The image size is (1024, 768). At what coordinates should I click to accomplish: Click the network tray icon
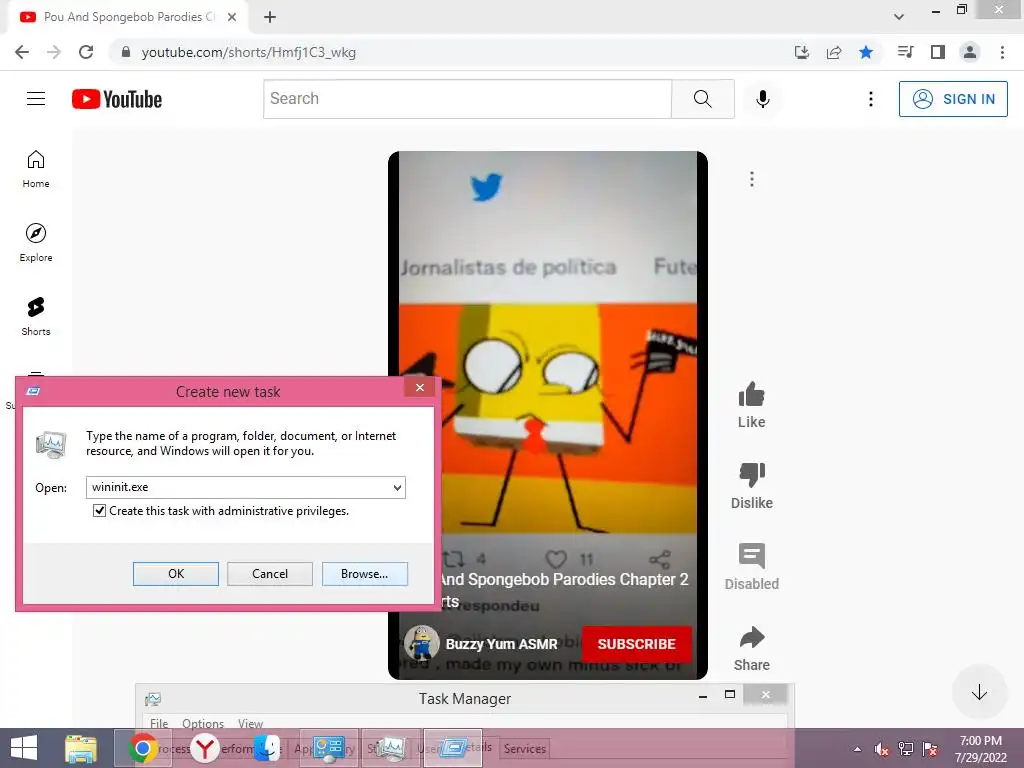(x=906, y=749)
